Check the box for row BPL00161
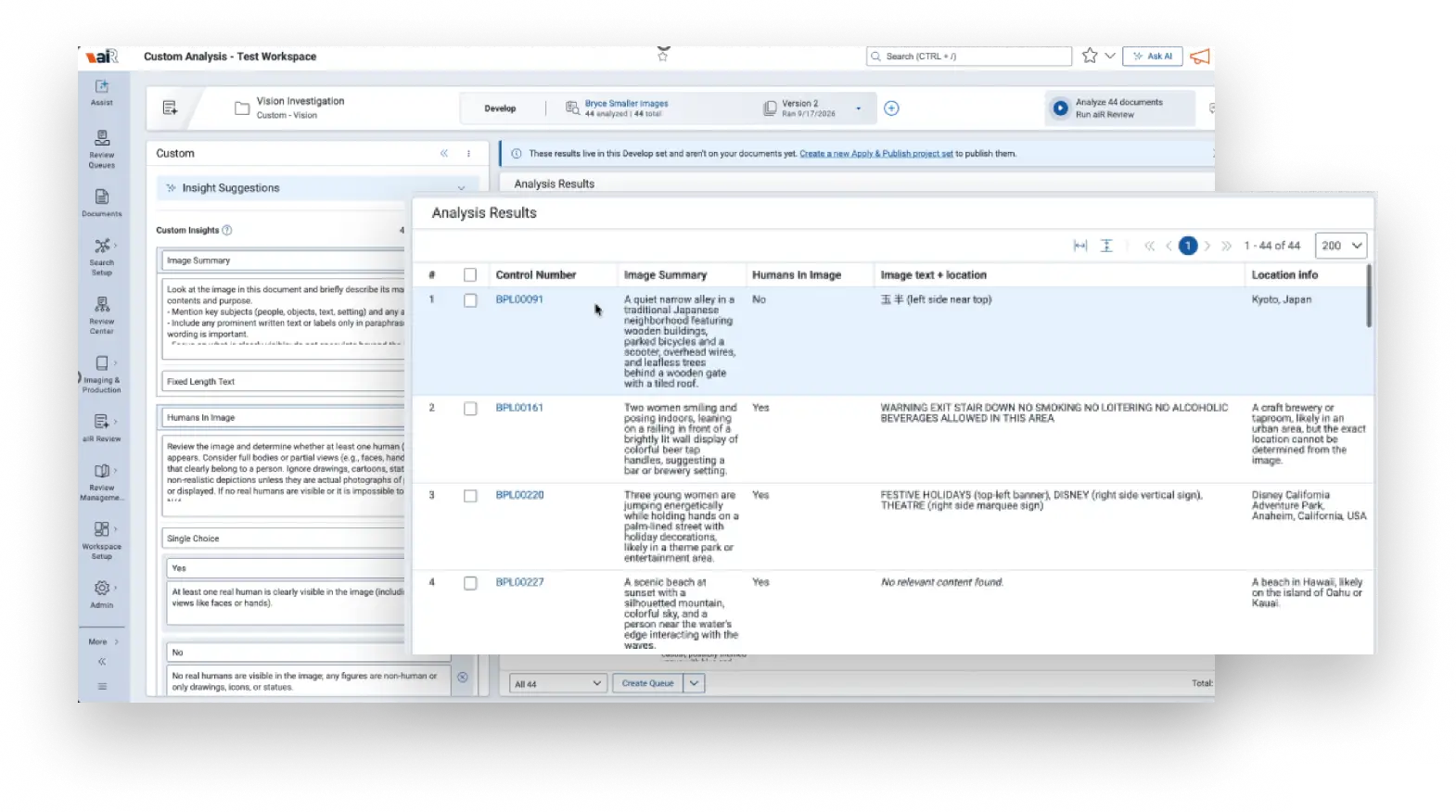Screen dimensions: 1456x812 pyautogui.click(x=470, y=409)
